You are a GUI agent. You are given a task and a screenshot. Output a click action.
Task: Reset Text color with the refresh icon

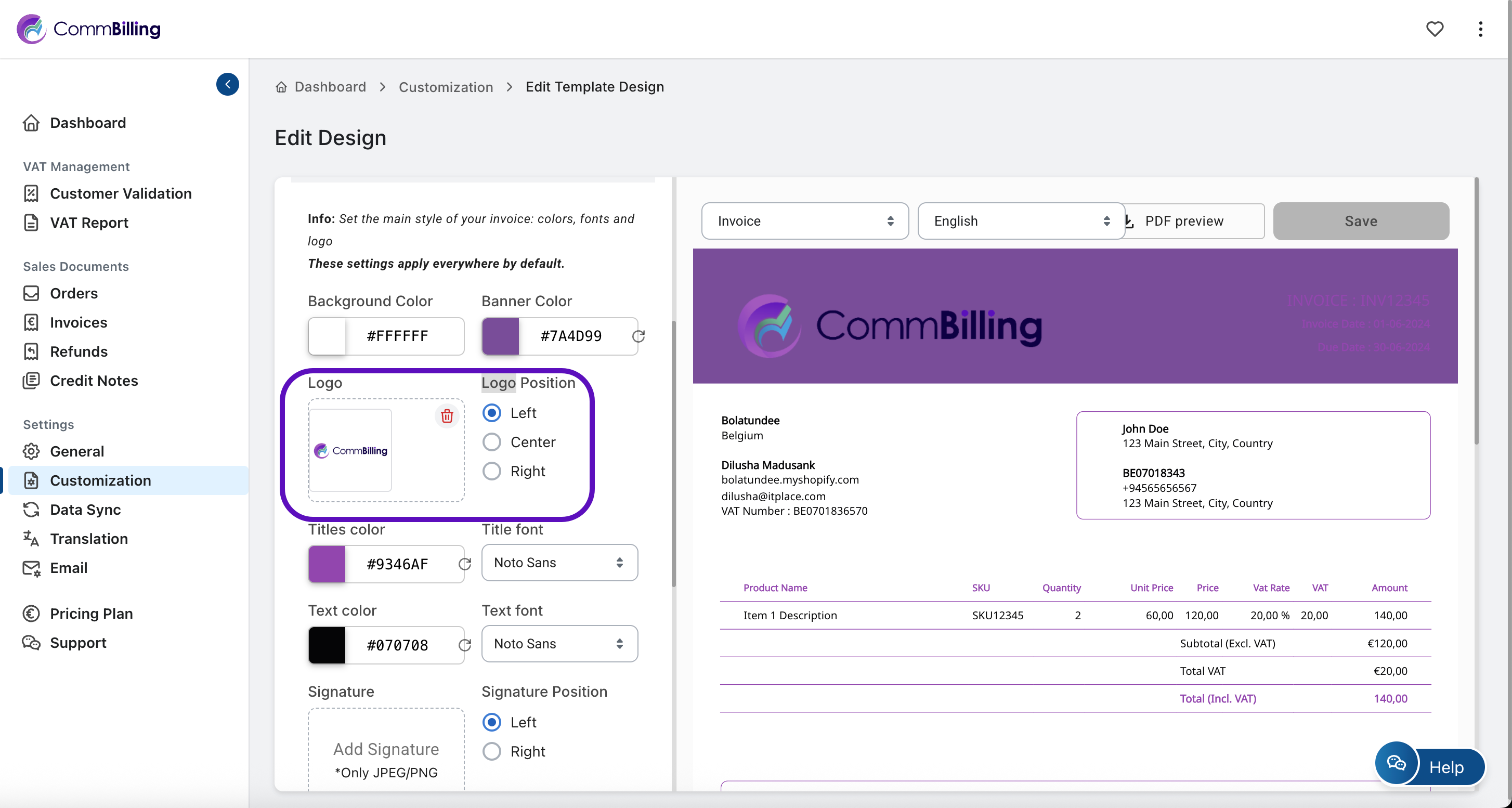pos(464,645)
